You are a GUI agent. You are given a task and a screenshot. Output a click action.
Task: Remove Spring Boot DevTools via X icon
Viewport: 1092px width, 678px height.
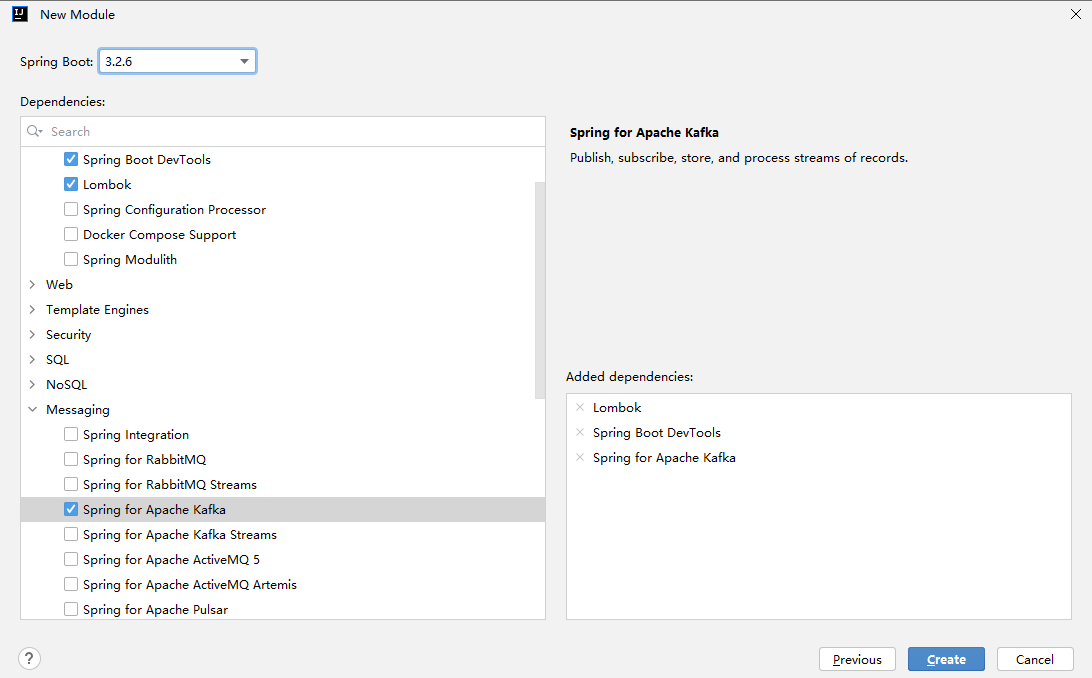point(580,433)
